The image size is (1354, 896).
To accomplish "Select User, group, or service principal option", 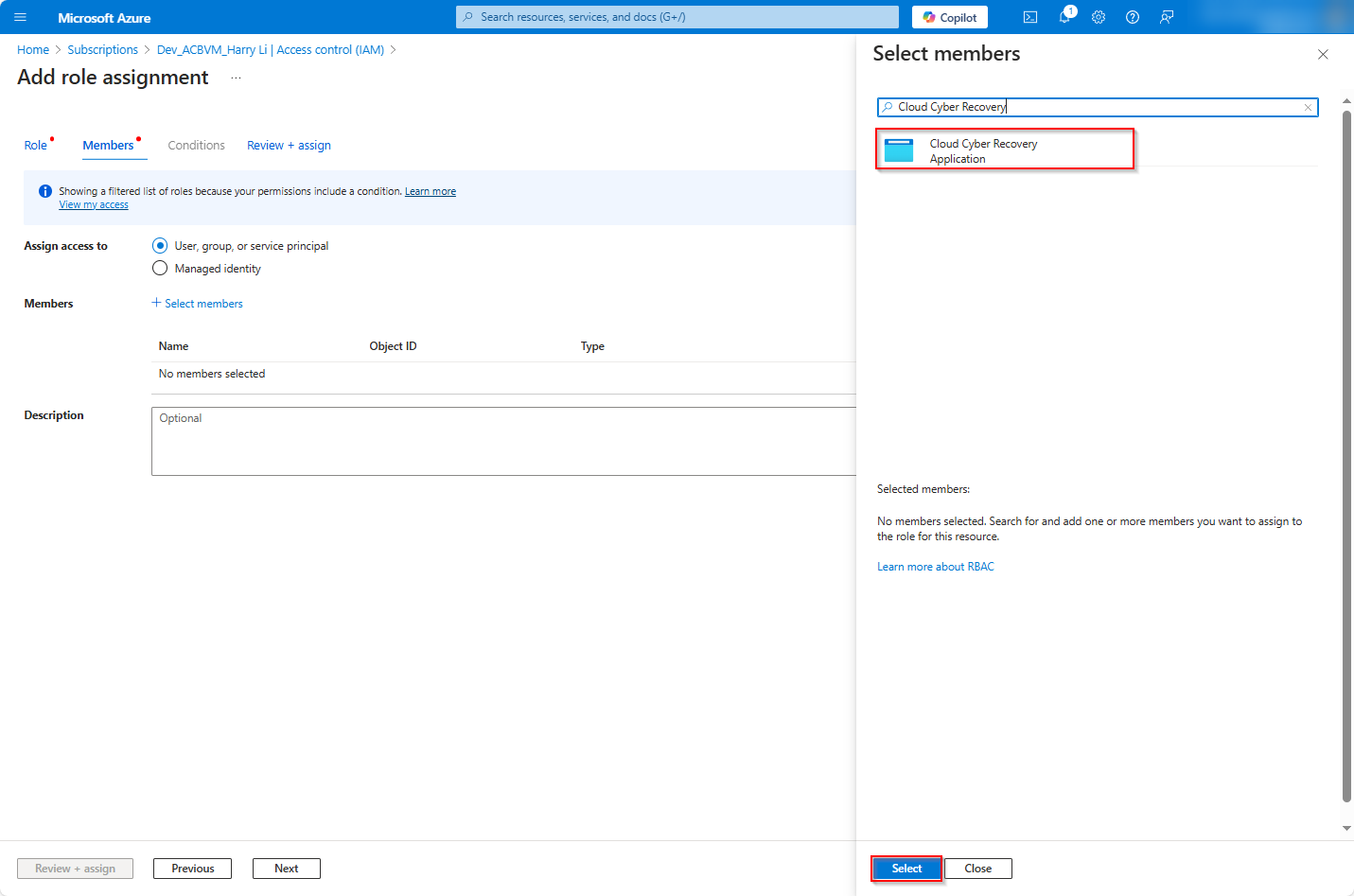I will (x=160, y=246).
